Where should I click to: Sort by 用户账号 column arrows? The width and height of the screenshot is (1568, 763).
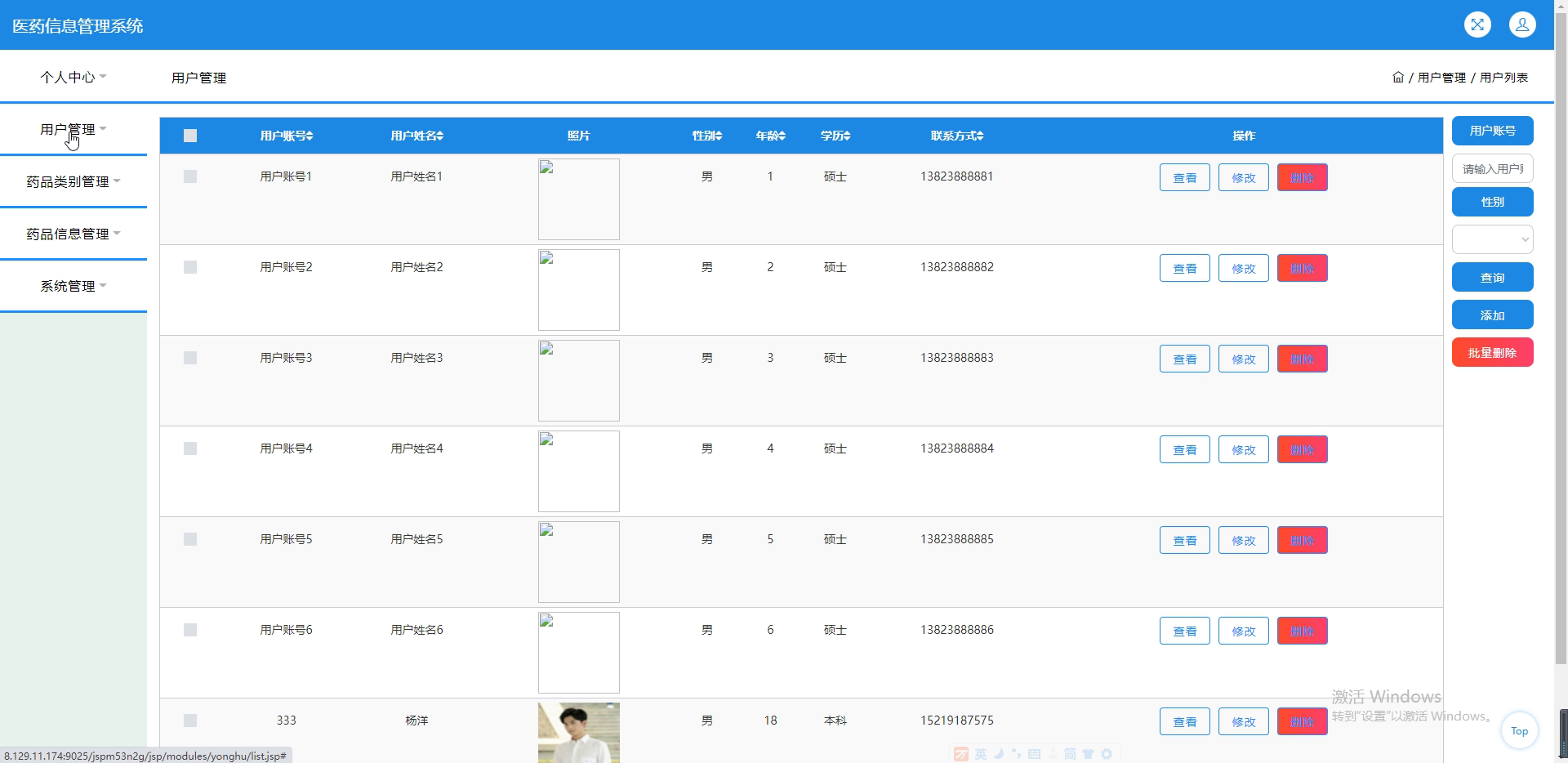pos(310,136)
